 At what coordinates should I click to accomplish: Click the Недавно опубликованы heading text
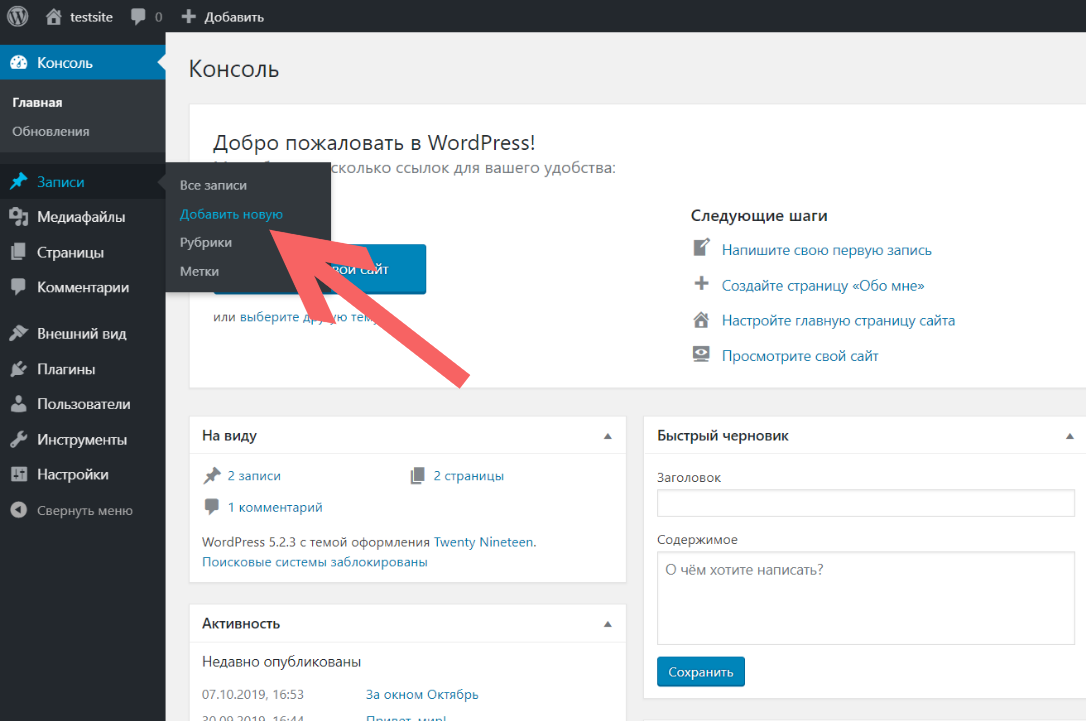pos(282,662)
